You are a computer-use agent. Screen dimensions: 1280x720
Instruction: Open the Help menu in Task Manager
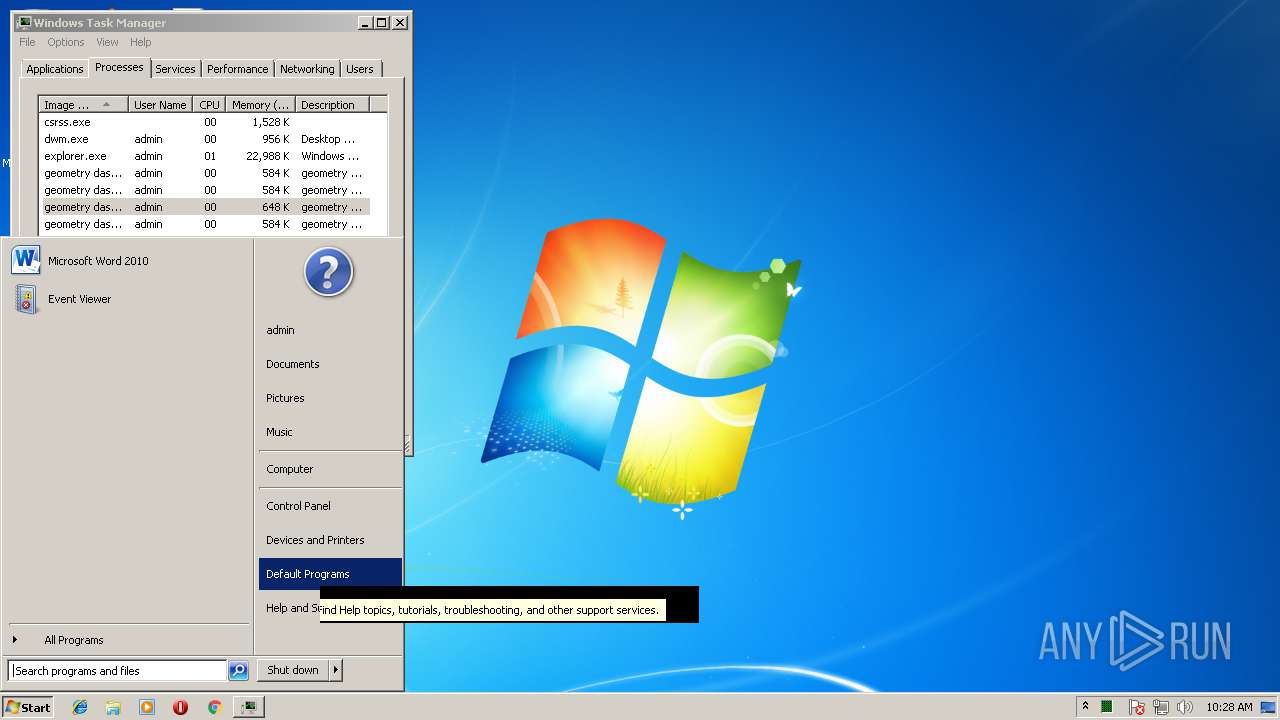tap(141, 42)
